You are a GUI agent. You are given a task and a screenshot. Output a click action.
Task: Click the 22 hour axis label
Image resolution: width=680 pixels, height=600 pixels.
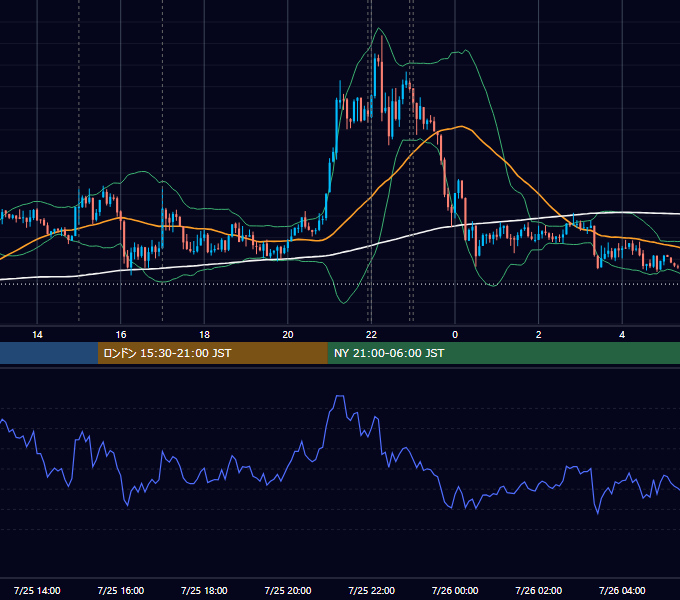(x=371, y=335)
